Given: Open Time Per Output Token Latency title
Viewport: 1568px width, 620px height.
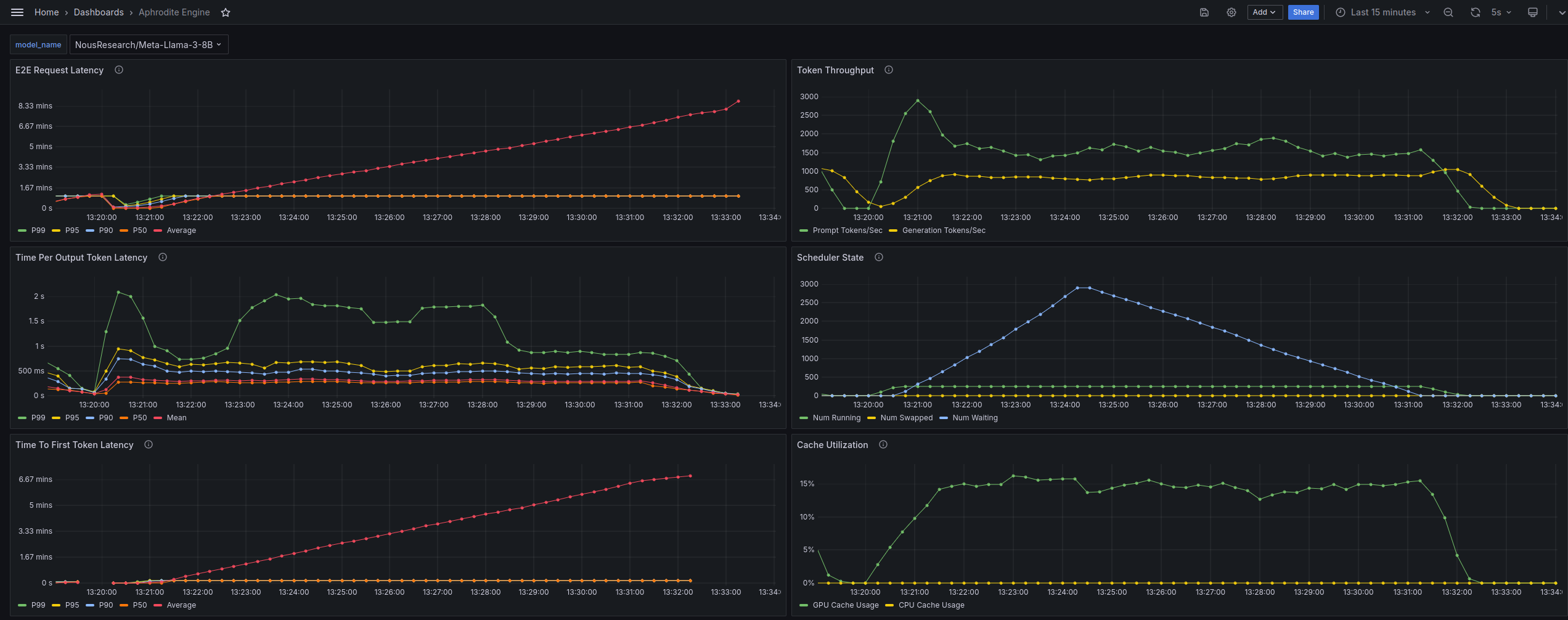Looking at the screenshot, I should tap(81, 258).
